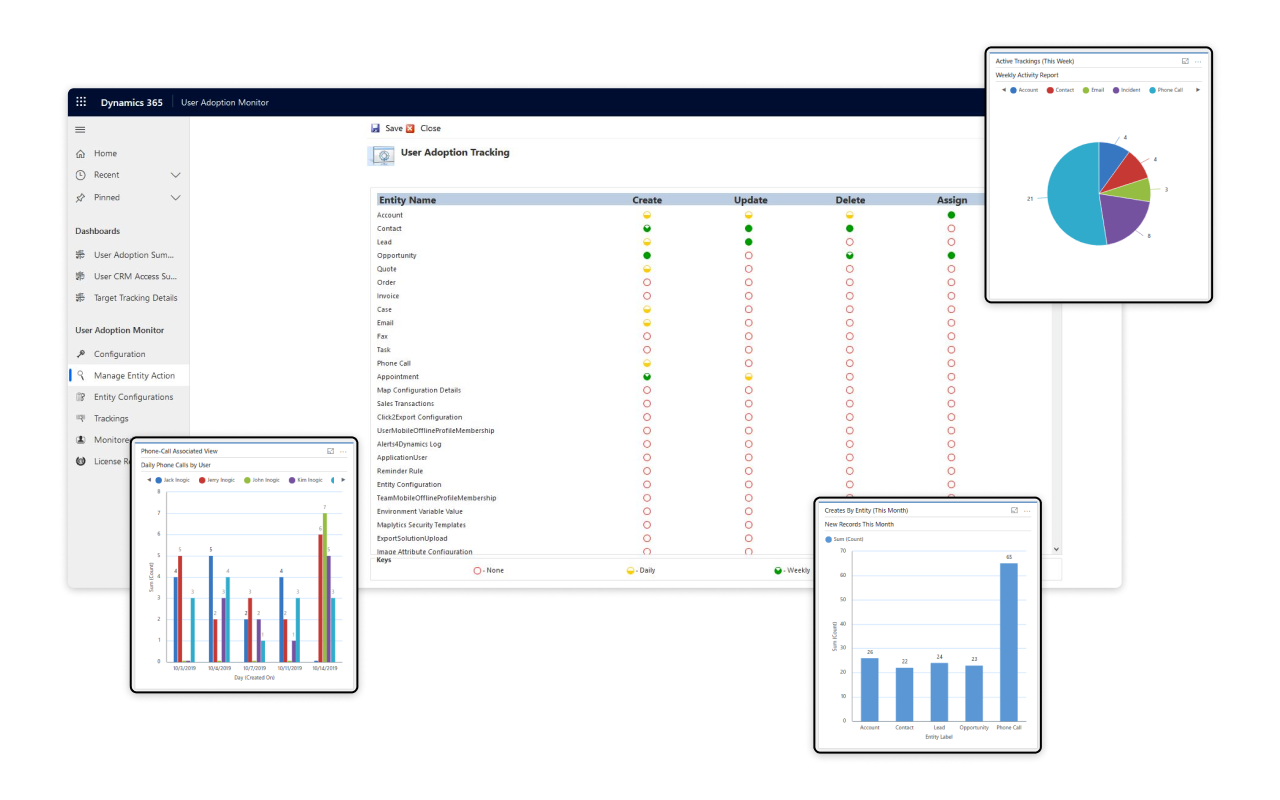Image resolution: width=1280 pixels, height=800 pixels.
Task: Click the Home icon in the sidebar
Action: pos(80,153)
